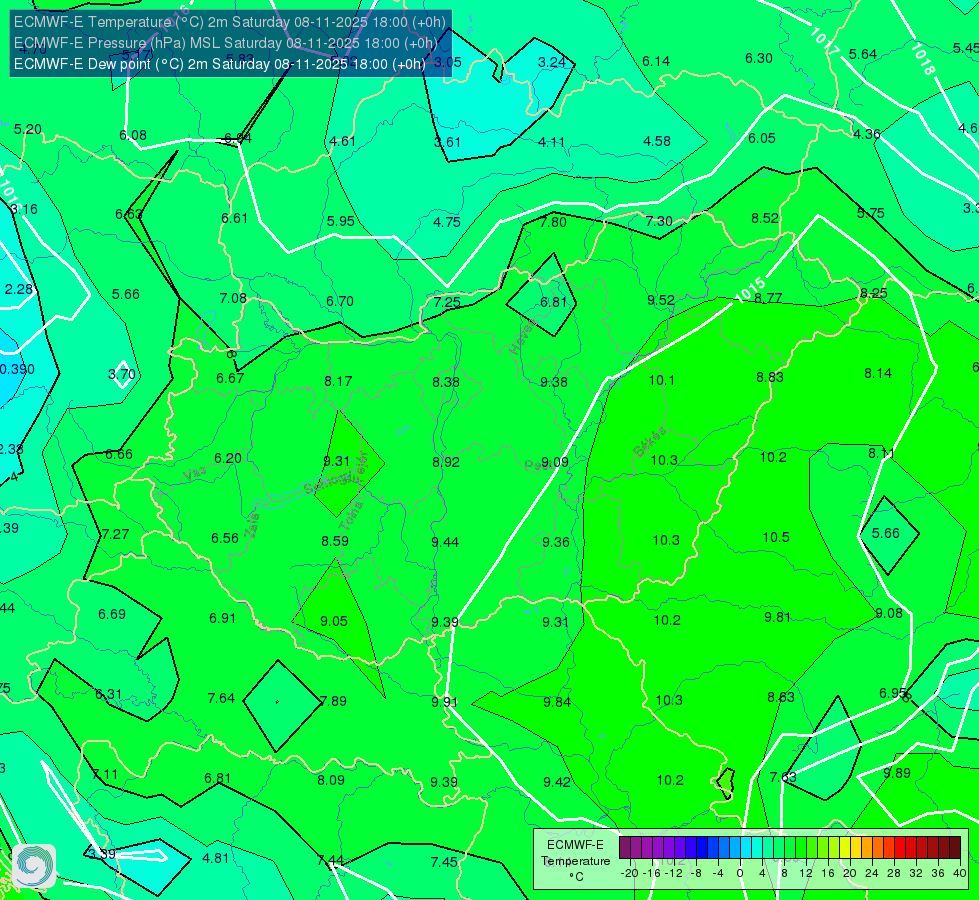Click the 3.70 value inside the small diamond
Screen dimensions: 979x900
[x=122, y=374]
